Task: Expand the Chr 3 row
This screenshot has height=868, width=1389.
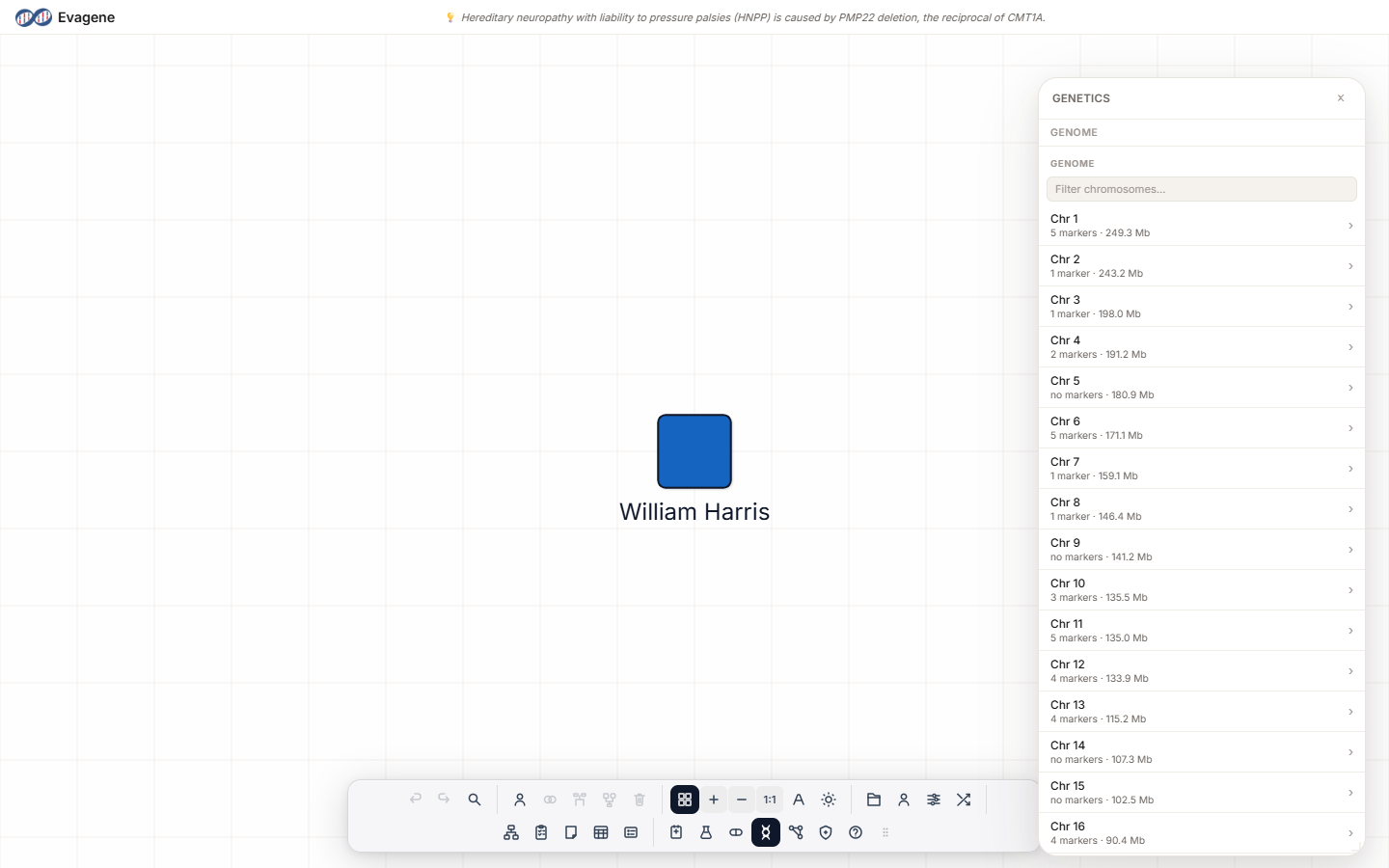Action: point(1202,307)
